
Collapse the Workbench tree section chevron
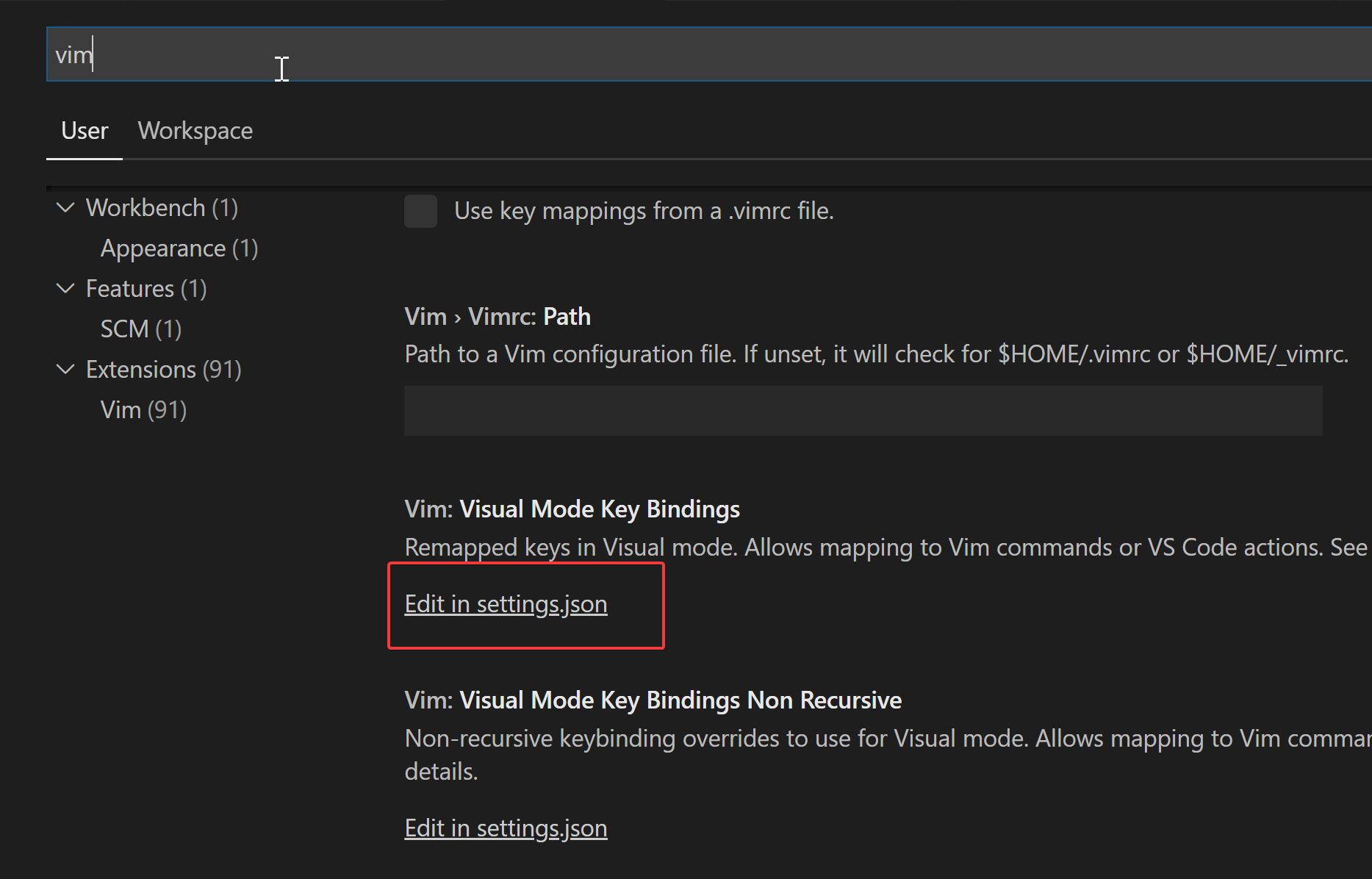tap(65, 208)
